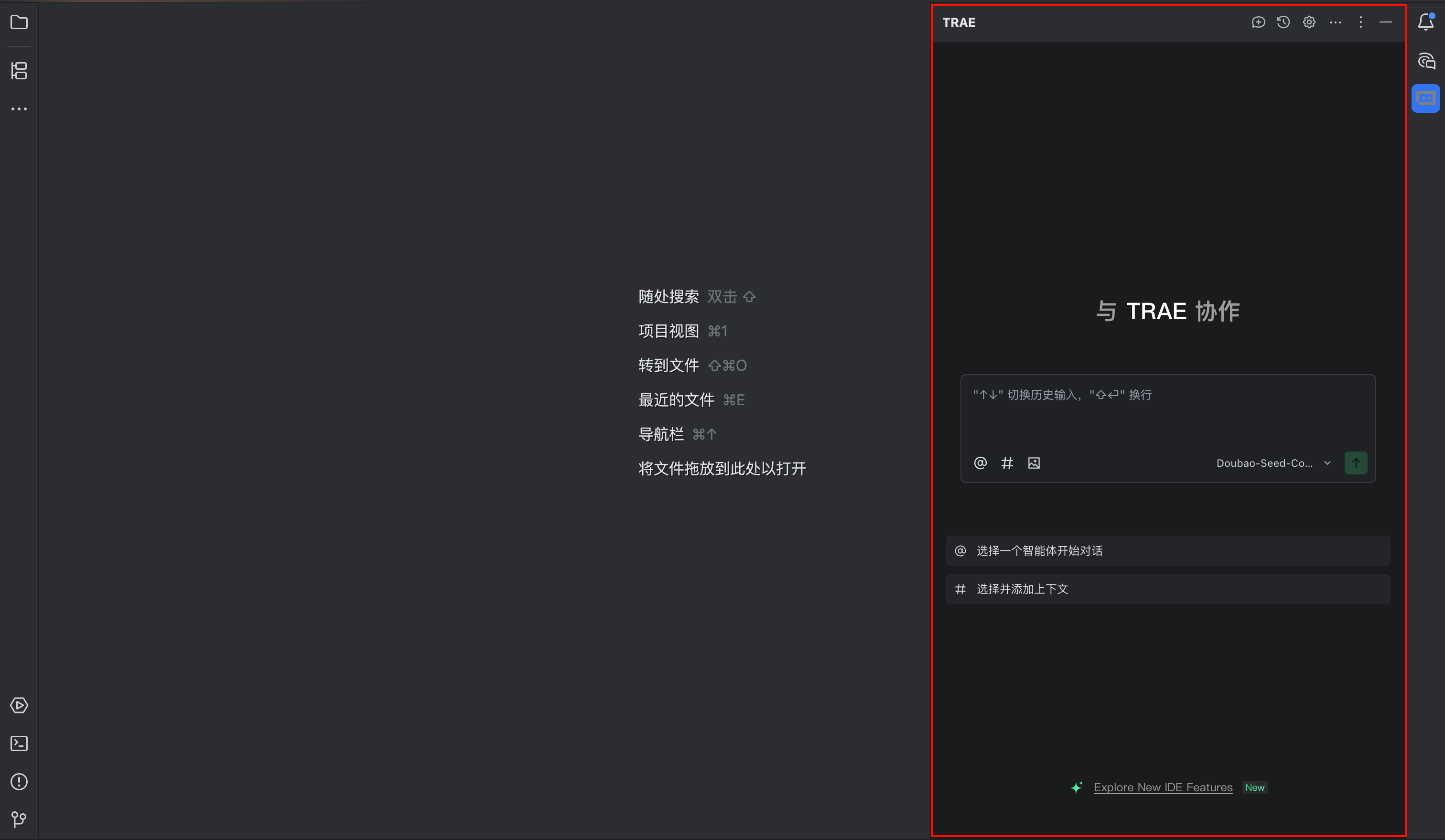Open the Project folder tool window
This screenshot has width=1445, height=840.
[x=19, y=22]
